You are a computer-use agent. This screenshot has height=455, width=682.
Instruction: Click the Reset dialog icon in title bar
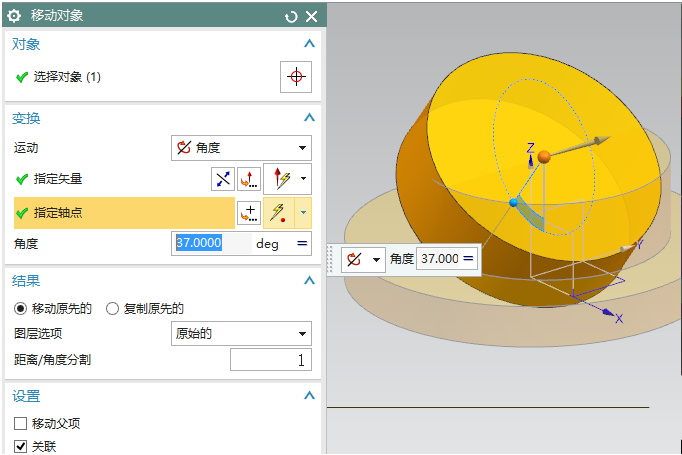click(x=291, y=16)
